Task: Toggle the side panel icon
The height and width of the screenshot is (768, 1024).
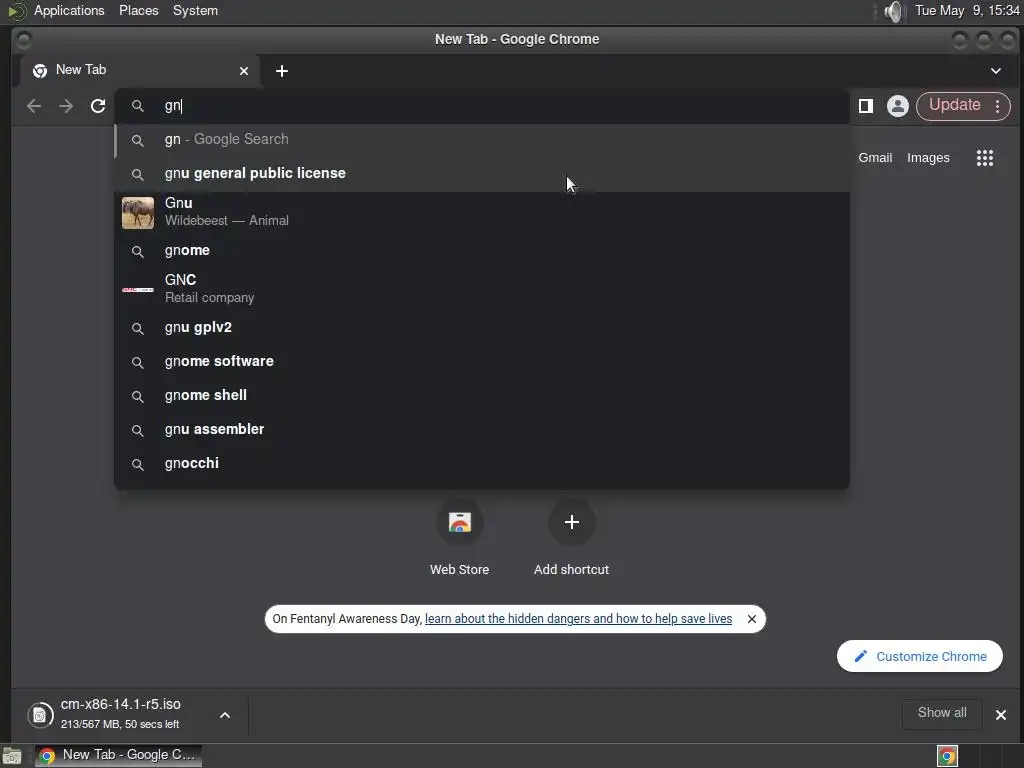Action: coord(866,106)
